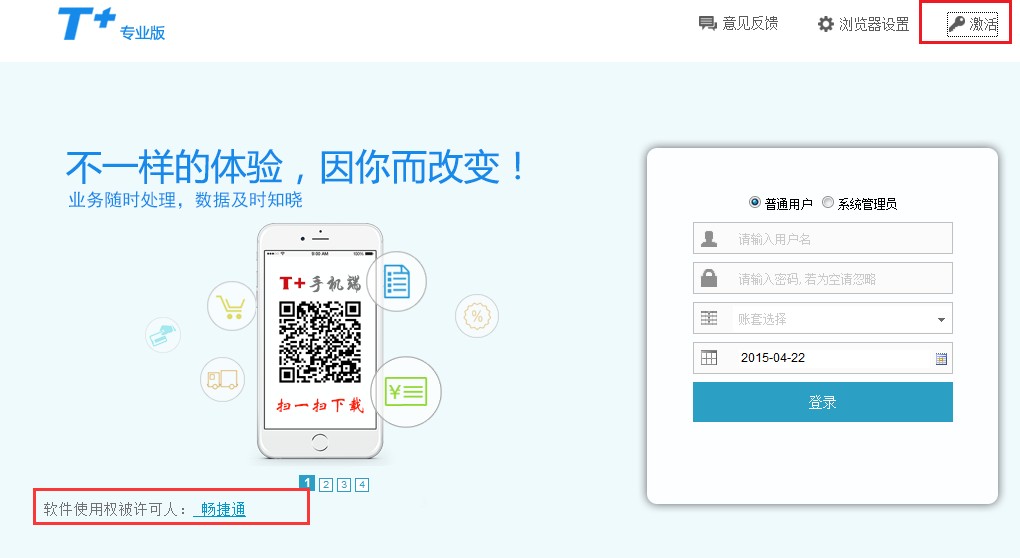Open the calendar picker icon
The width and height of the screenshot is (1020, 558).
pyautogui.click(x=941, y=358)
